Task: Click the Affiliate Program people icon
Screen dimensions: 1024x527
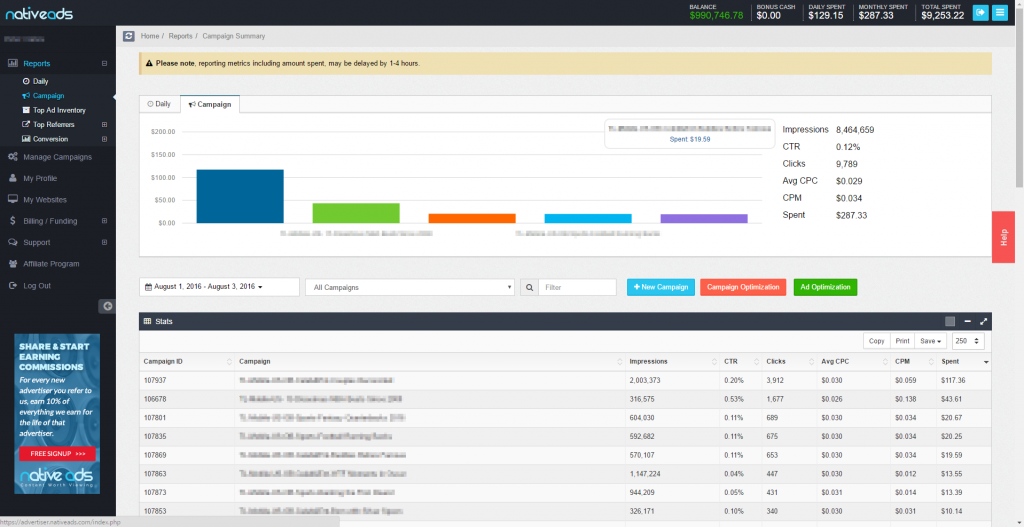Action: point(12,264)
